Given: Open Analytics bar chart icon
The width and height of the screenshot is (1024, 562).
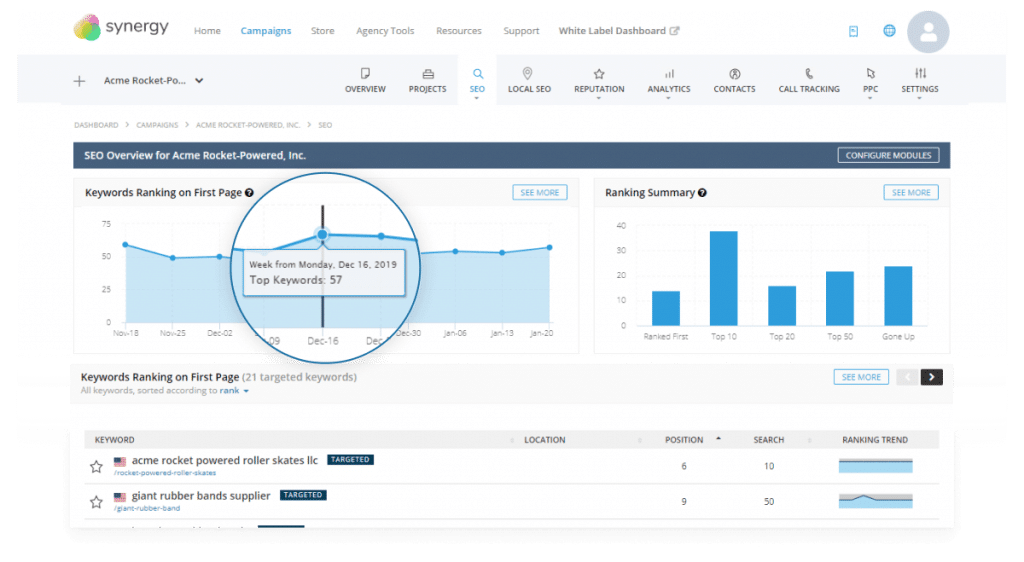Looking at the screenshot, I should click(x=669, y=74).
